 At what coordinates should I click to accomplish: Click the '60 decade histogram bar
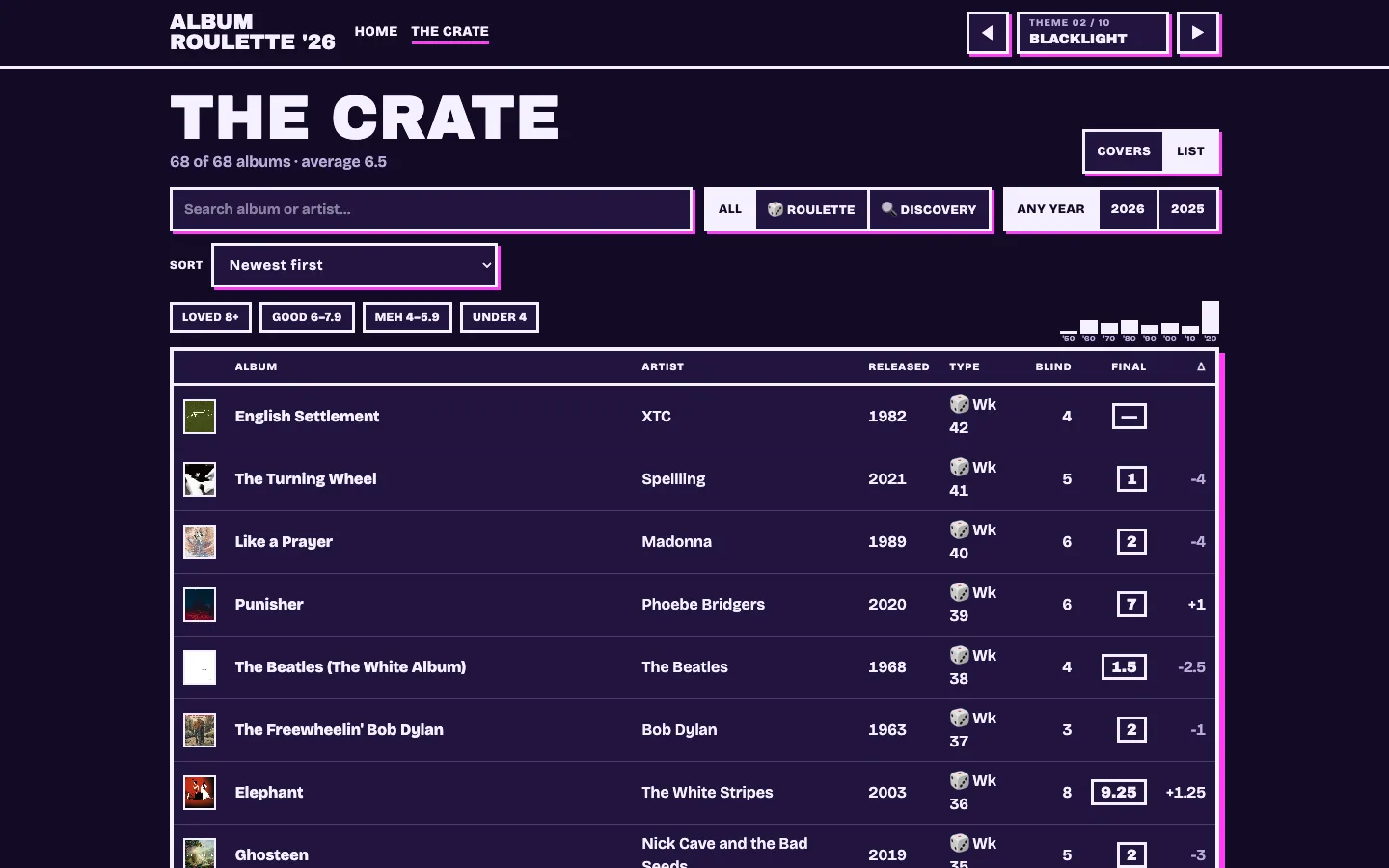pos(1089,327)
